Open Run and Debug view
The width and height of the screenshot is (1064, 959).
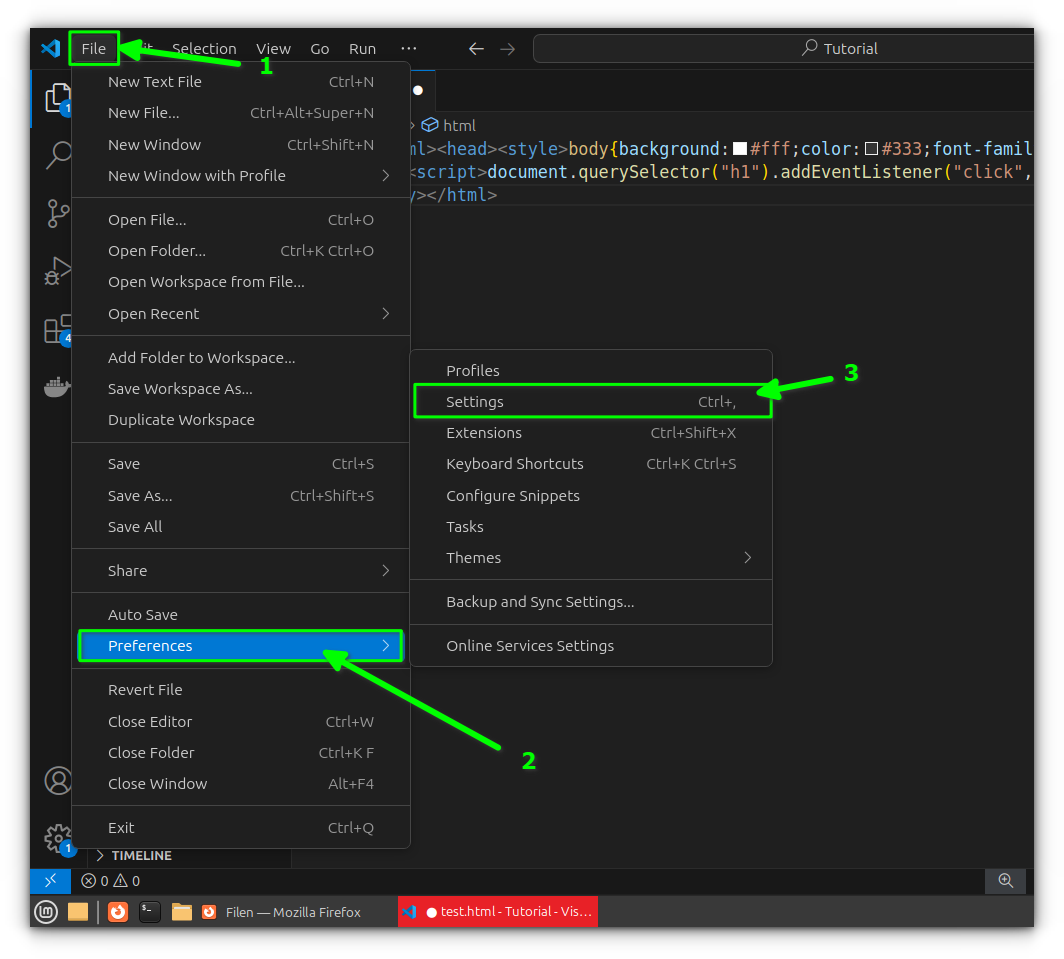(x=58, y=271)
